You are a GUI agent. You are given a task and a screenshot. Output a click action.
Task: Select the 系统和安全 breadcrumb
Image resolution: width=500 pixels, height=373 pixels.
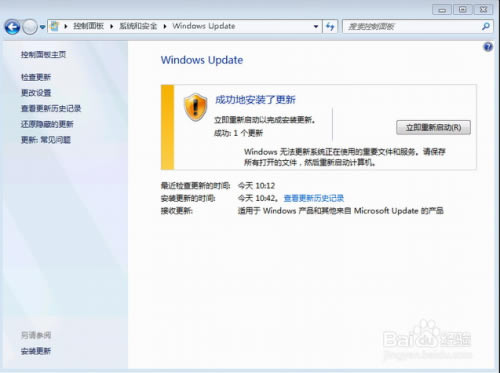pyautogui.click(x=138, y=26)
